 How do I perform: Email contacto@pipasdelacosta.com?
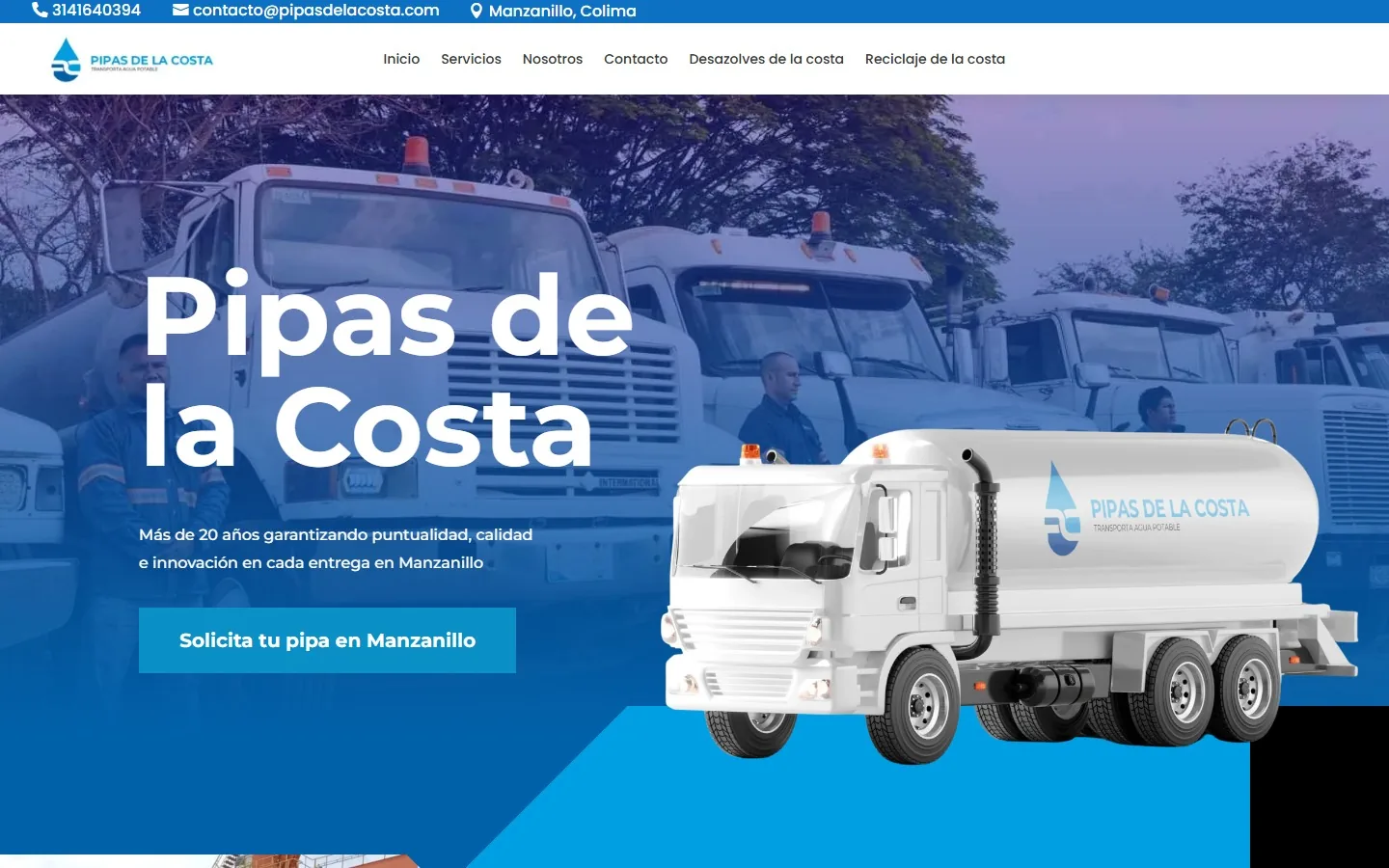tap(315, 11)
